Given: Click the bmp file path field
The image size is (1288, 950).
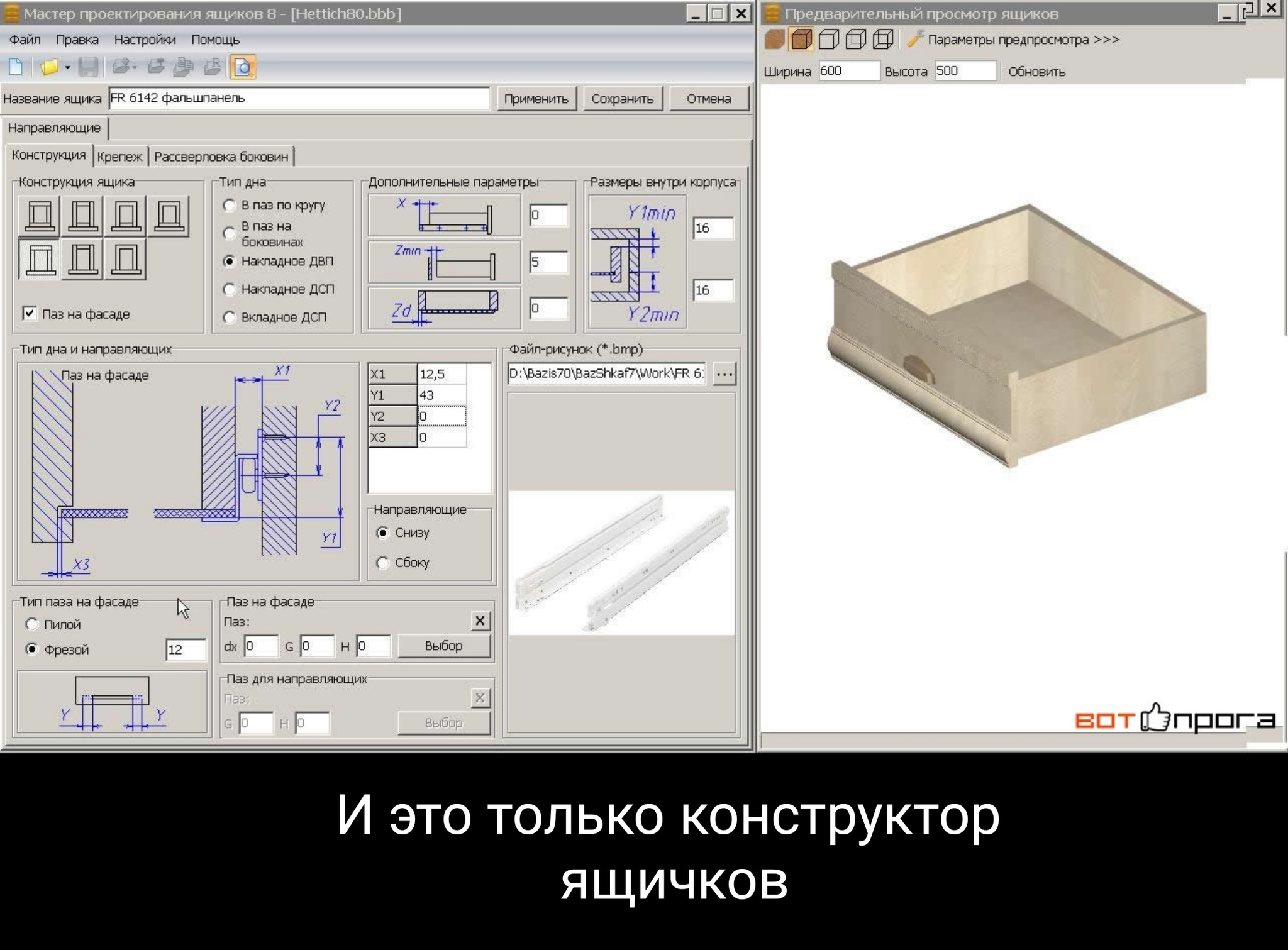Looking at the screenshot, I should pyautogui.click(x=607, y=373).
